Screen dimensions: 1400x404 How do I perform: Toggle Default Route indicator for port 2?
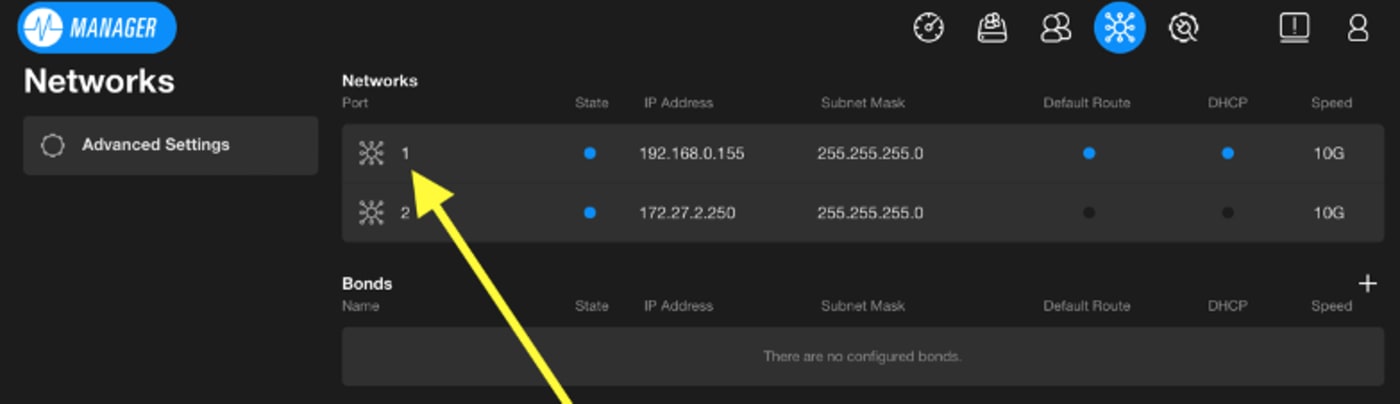(x=1088, y=213)
